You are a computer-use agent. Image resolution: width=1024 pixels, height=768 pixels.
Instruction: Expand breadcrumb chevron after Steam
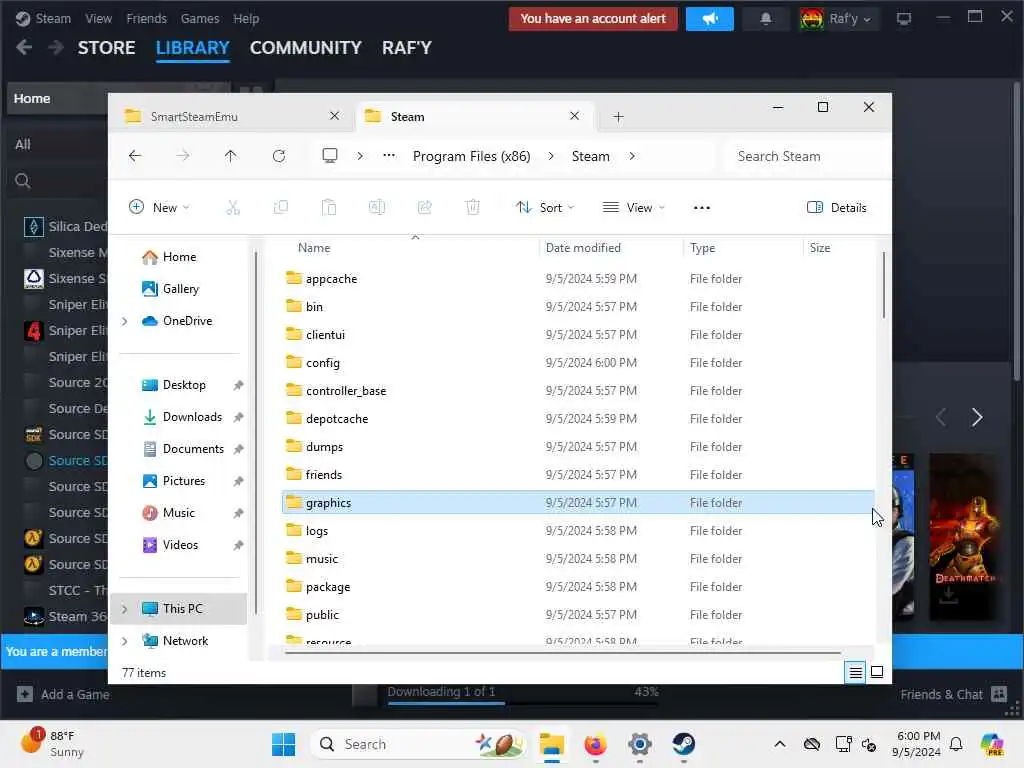[632, 156]
